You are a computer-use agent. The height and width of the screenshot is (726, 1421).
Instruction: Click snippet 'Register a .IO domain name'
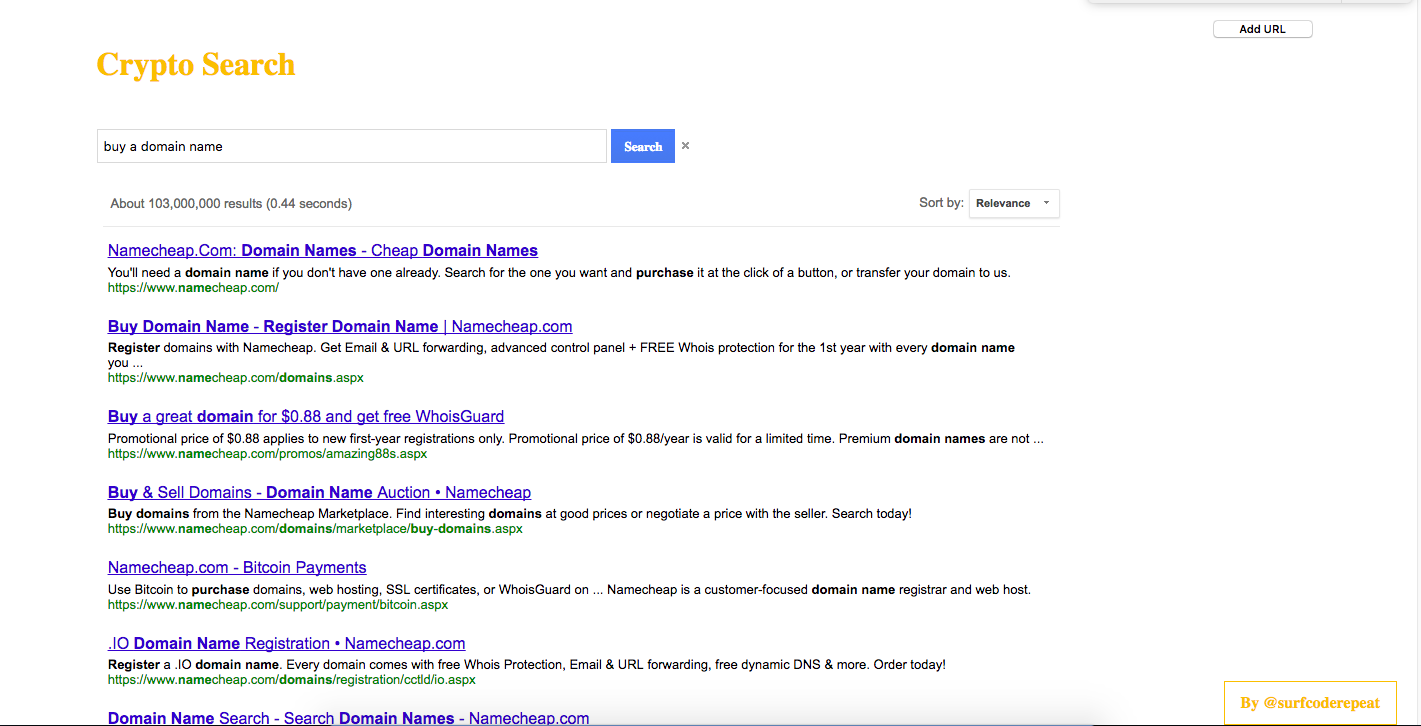point(527,665)
